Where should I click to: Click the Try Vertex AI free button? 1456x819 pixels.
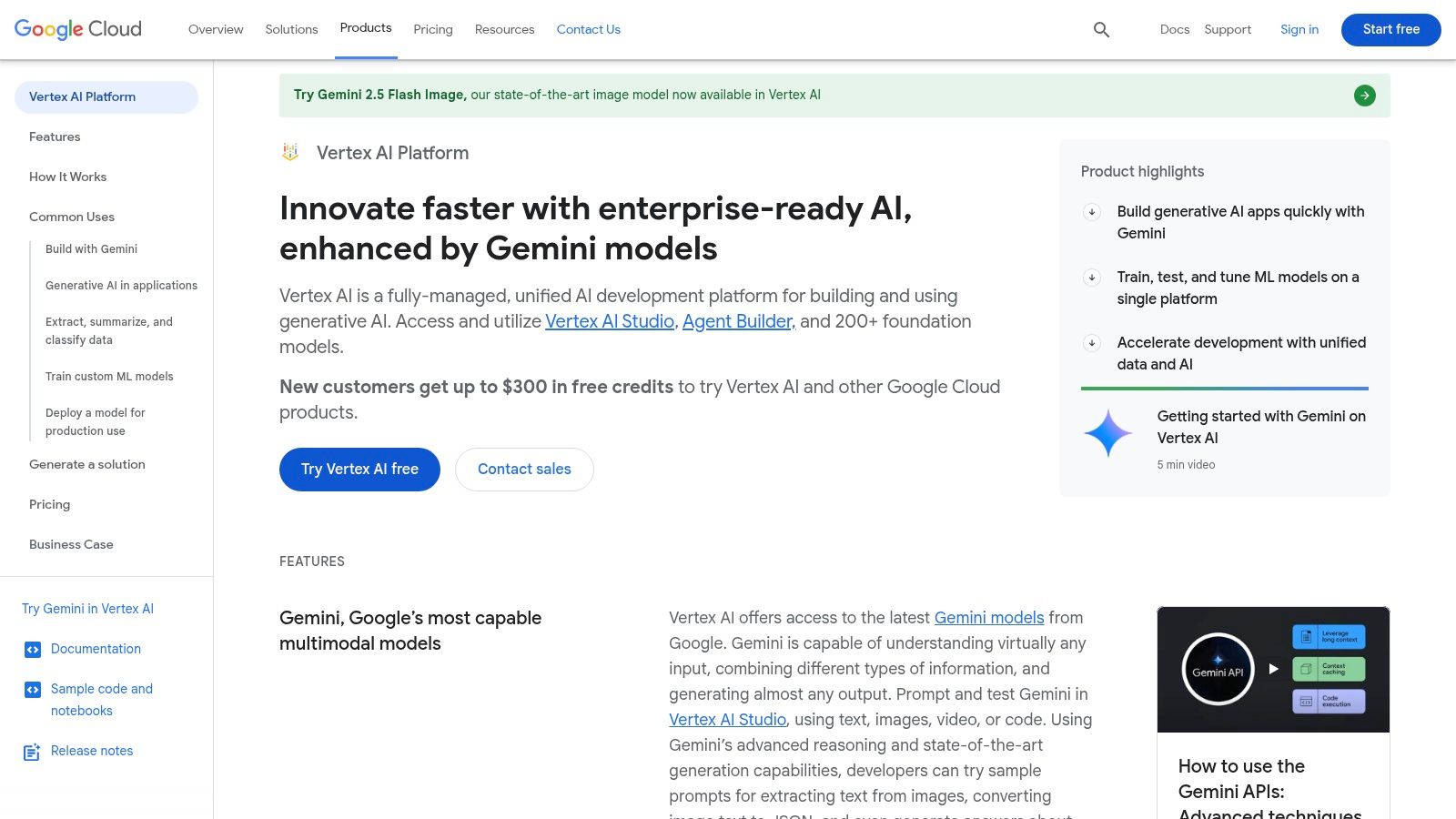[x=359, y=469]
